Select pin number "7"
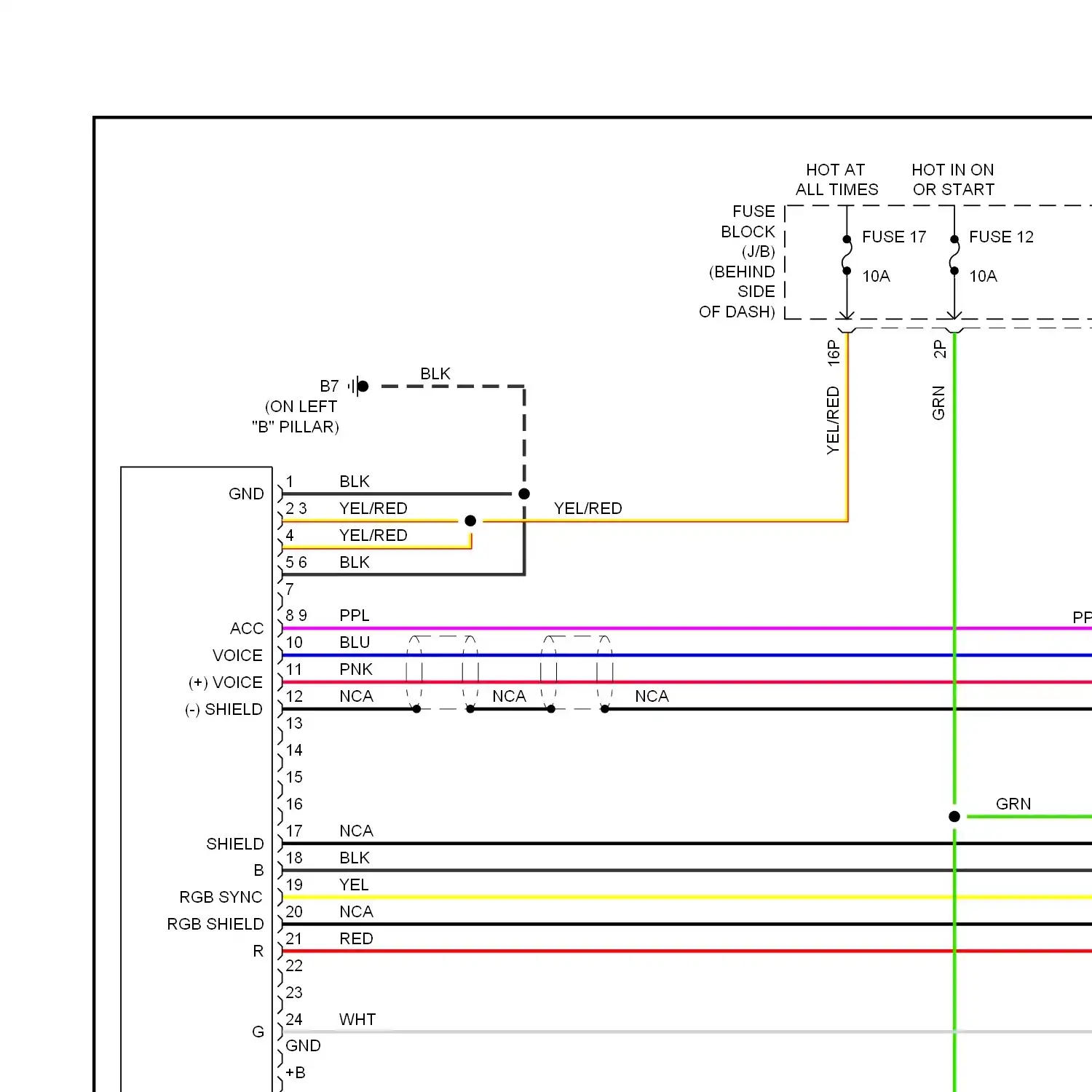 point(290,589)
